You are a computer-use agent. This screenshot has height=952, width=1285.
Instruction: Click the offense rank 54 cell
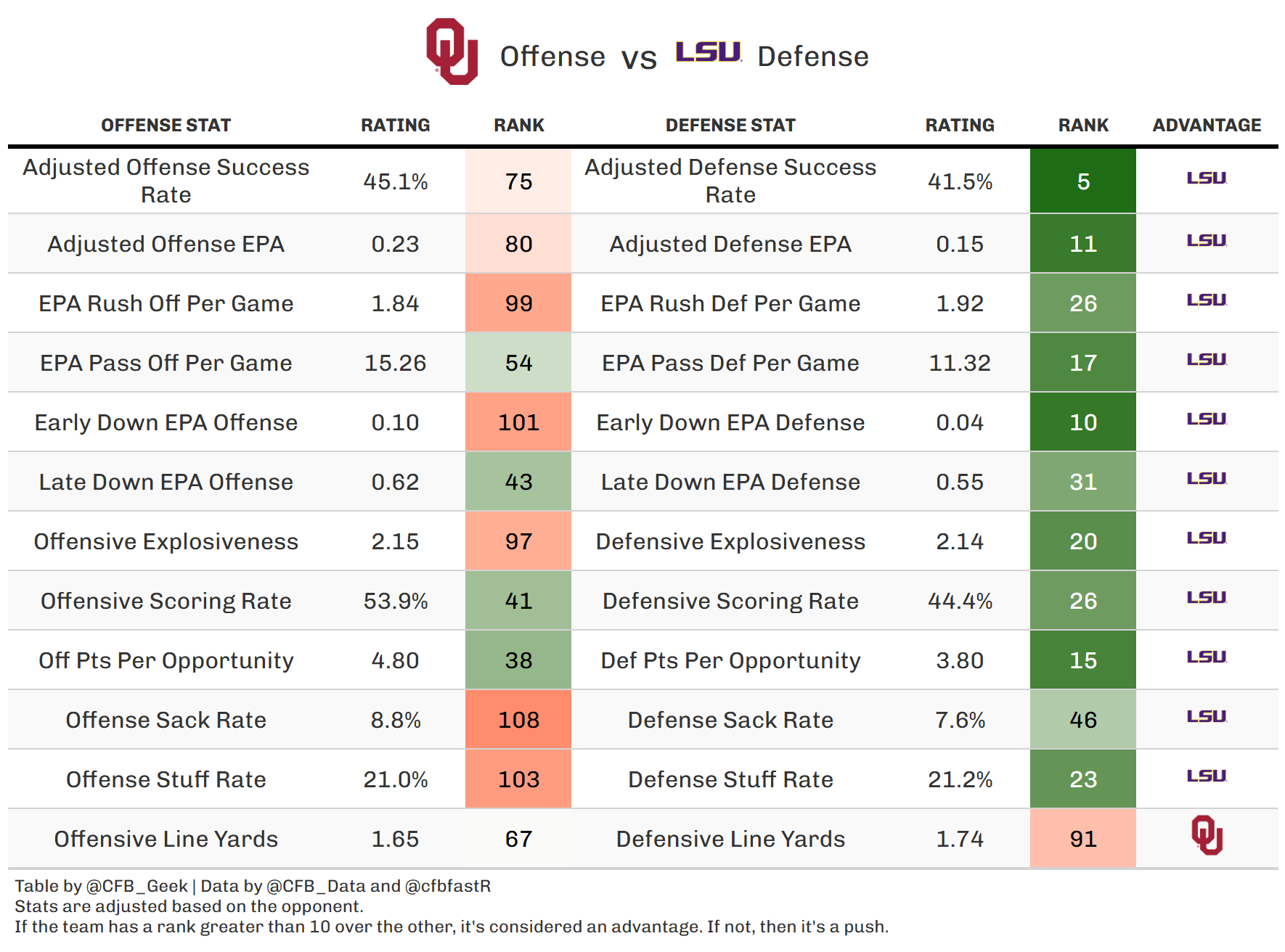[518, 363]
